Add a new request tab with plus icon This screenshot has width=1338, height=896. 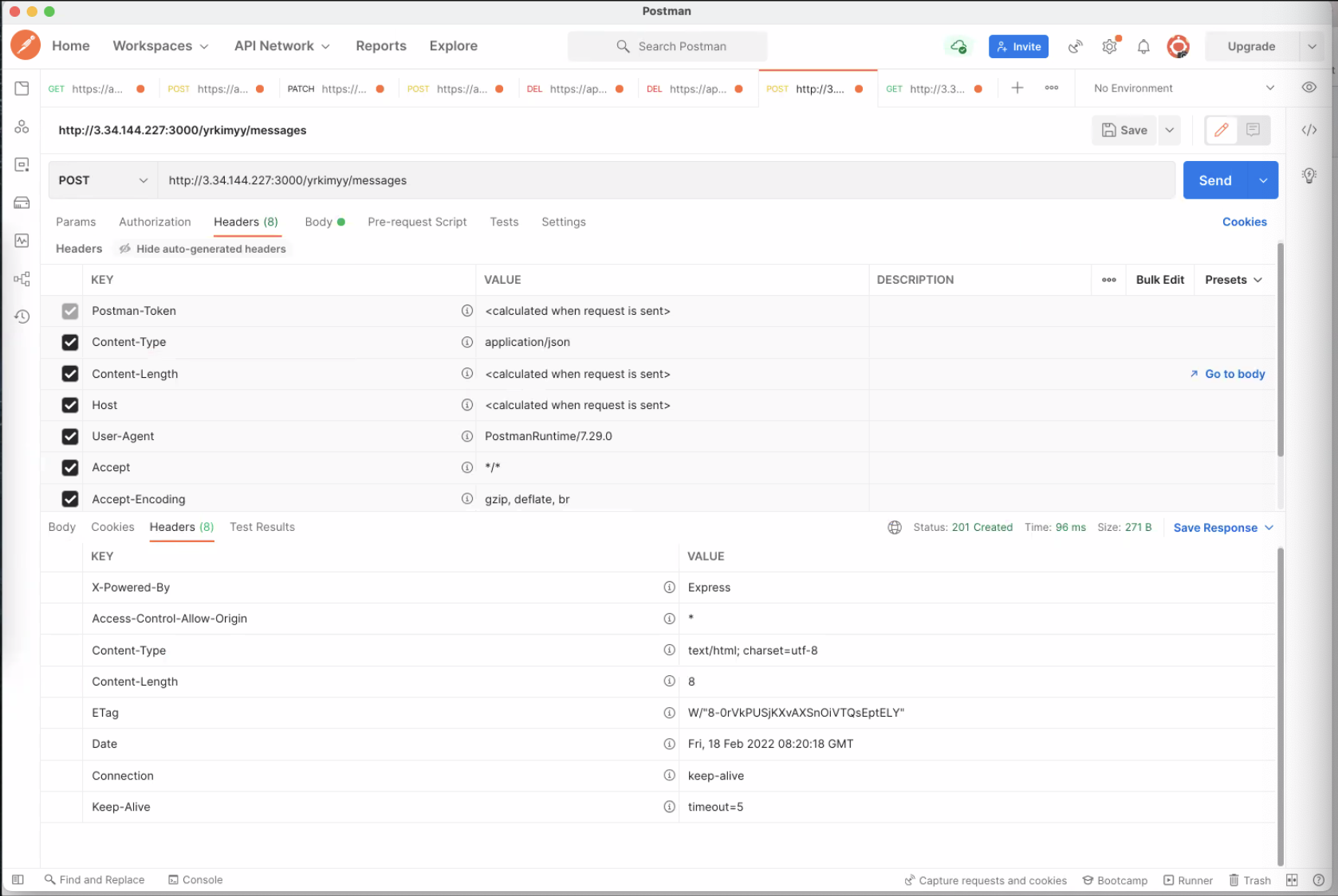click(1017, 88)
